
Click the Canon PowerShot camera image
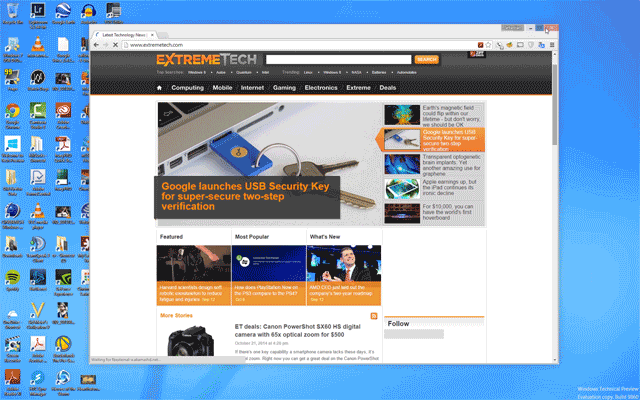click(191, 341)
